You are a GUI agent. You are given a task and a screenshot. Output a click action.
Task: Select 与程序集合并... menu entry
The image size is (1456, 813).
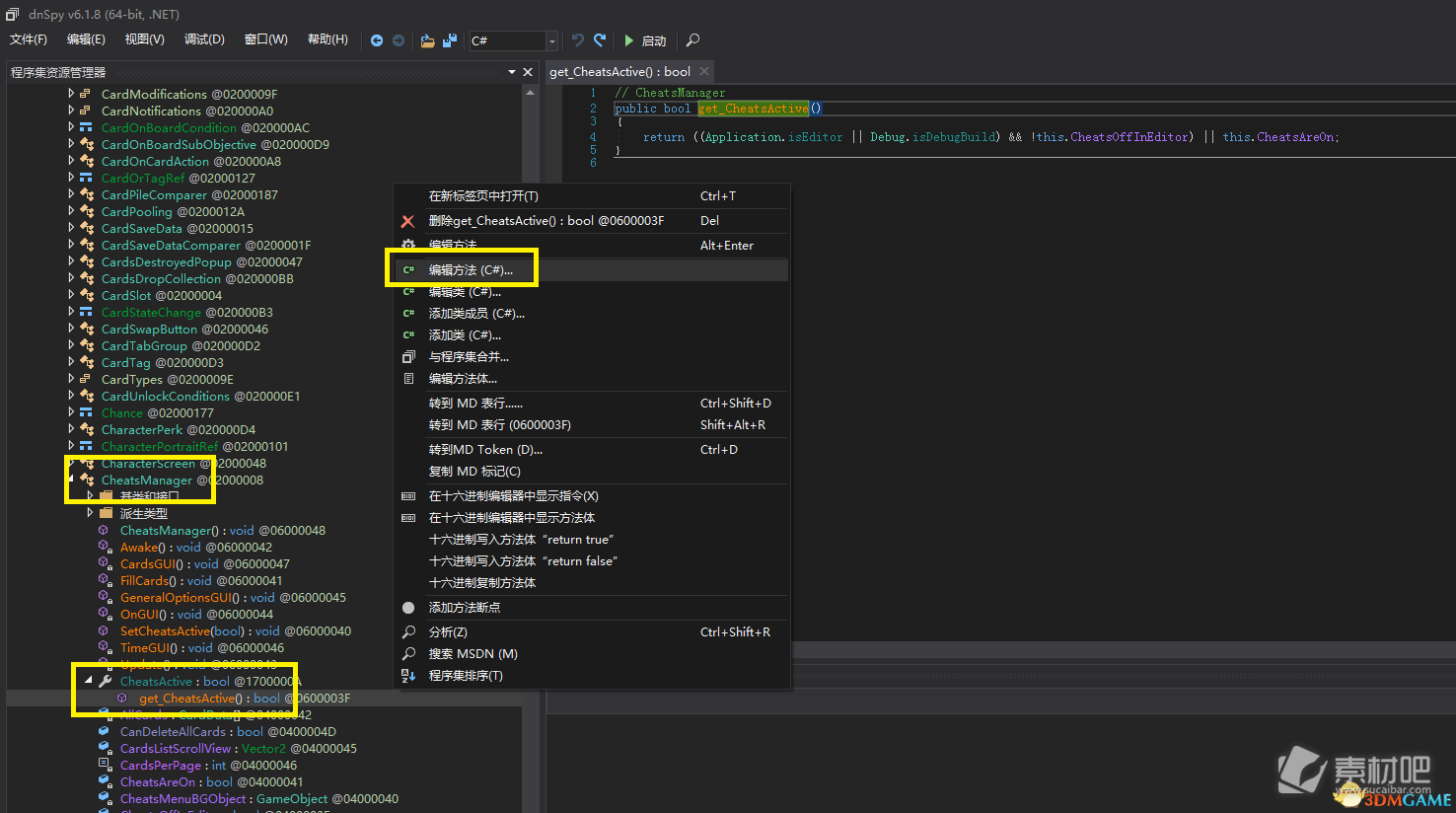[592, 357]
